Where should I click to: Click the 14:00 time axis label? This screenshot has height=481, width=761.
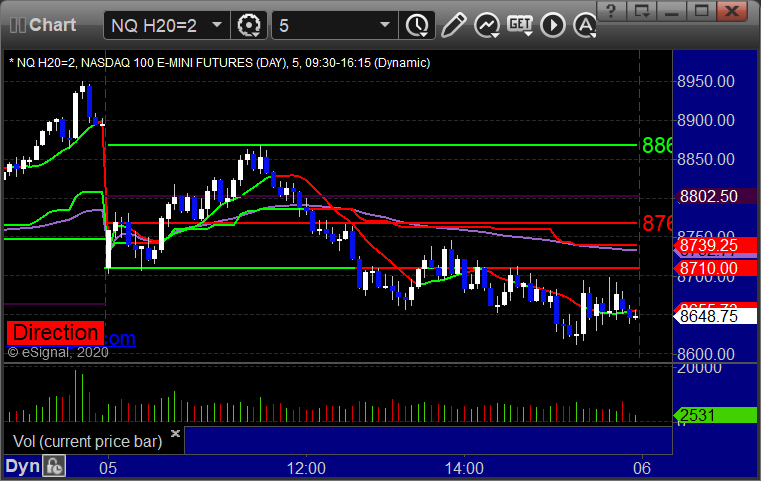coord(464,468)
